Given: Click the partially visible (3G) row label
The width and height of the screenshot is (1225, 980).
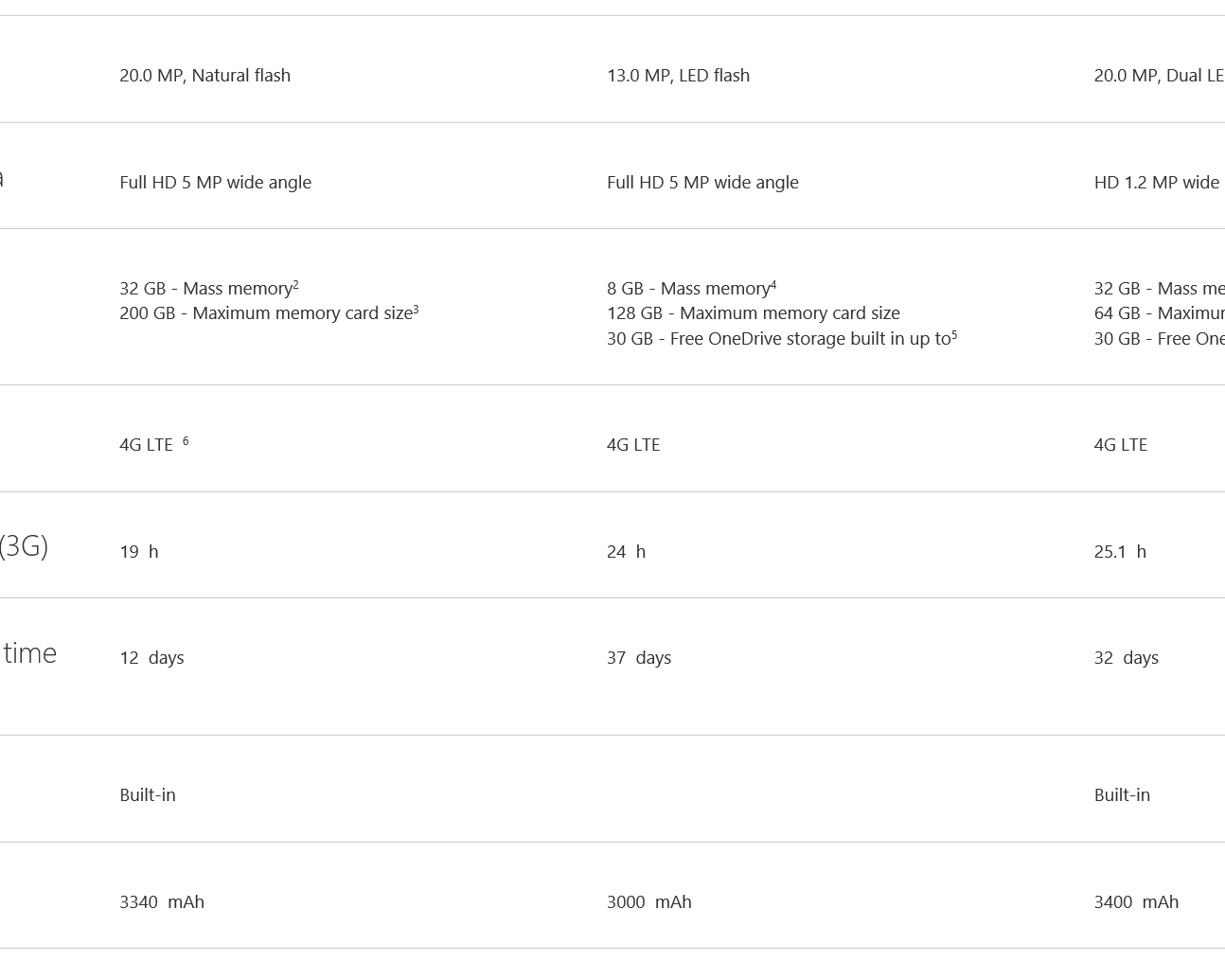Looking at the screenshot, I should pyautogui.click(x=24, y=546).
